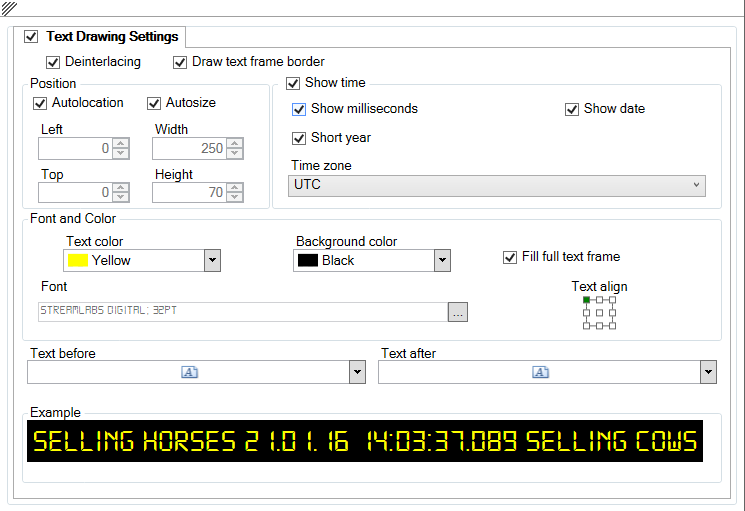Select top-center text align anchor
Image resolution: width=745 pixels, height=511 pixels.
tap(600, 300)
